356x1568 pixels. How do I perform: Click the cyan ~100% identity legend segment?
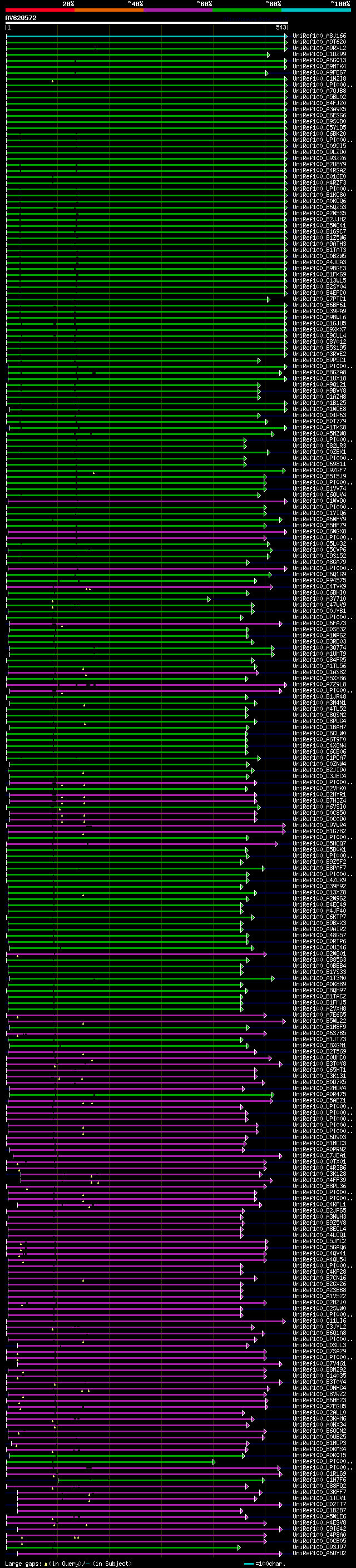click(x=317, y=10)
